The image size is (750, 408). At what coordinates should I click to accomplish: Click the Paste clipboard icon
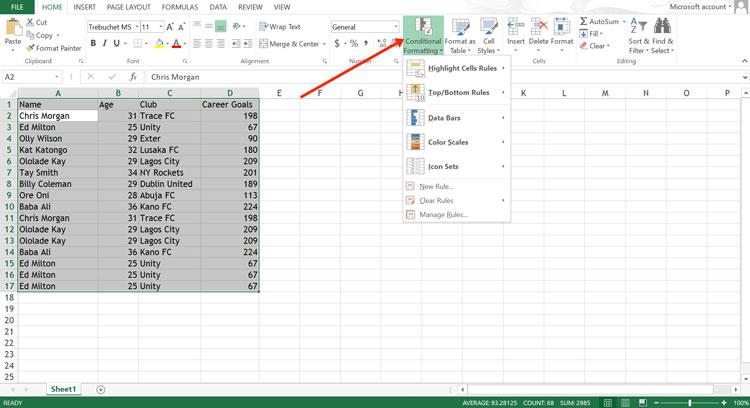(x=13, y=28)
